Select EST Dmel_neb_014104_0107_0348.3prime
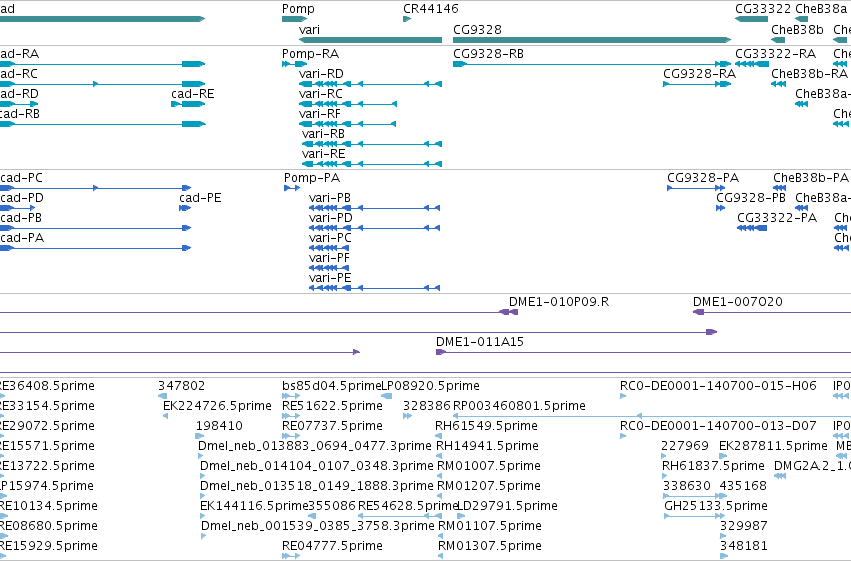 [317, 467]
